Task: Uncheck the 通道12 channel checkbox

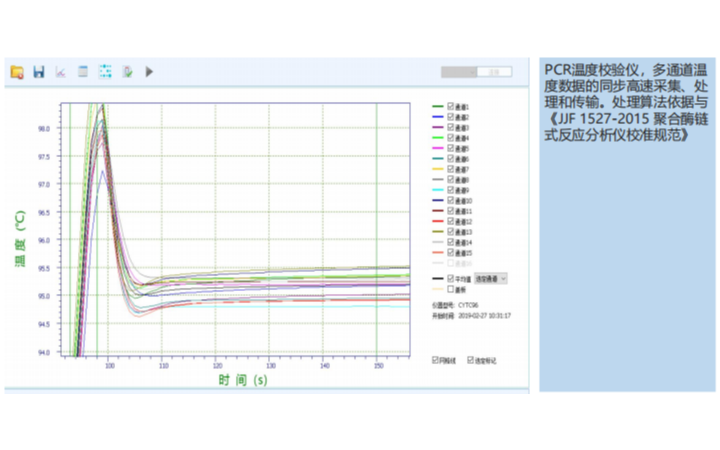Action: pos(450,221)
